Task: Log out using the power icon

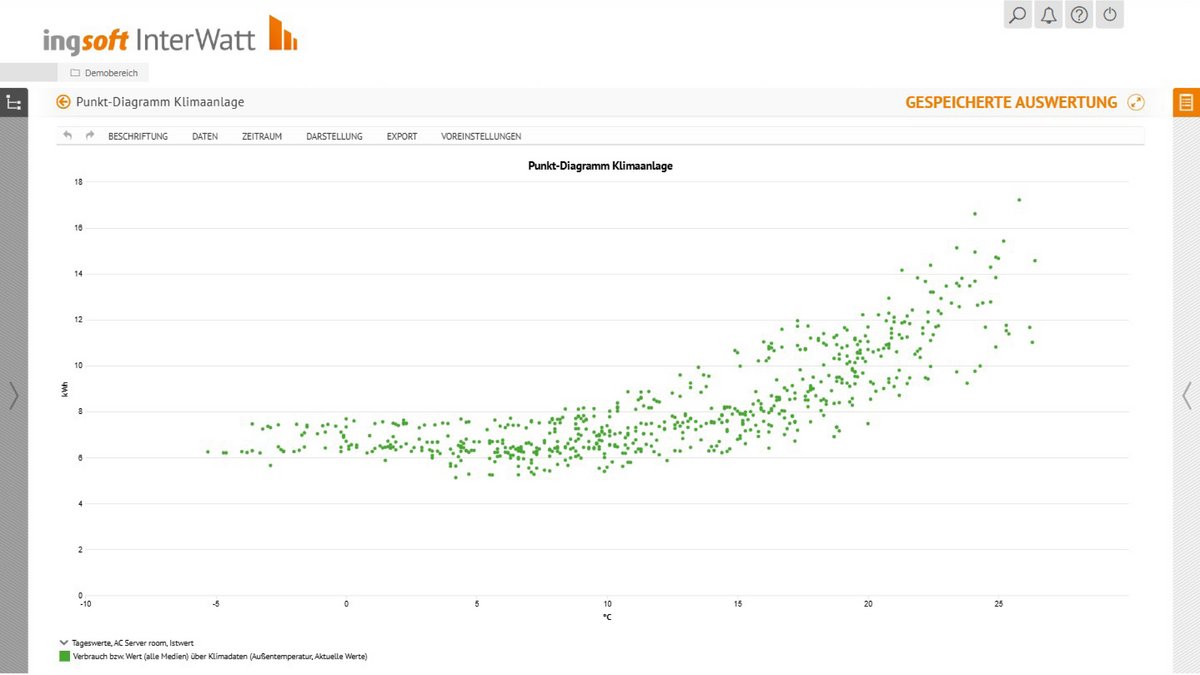Action: coord(1110,15)
